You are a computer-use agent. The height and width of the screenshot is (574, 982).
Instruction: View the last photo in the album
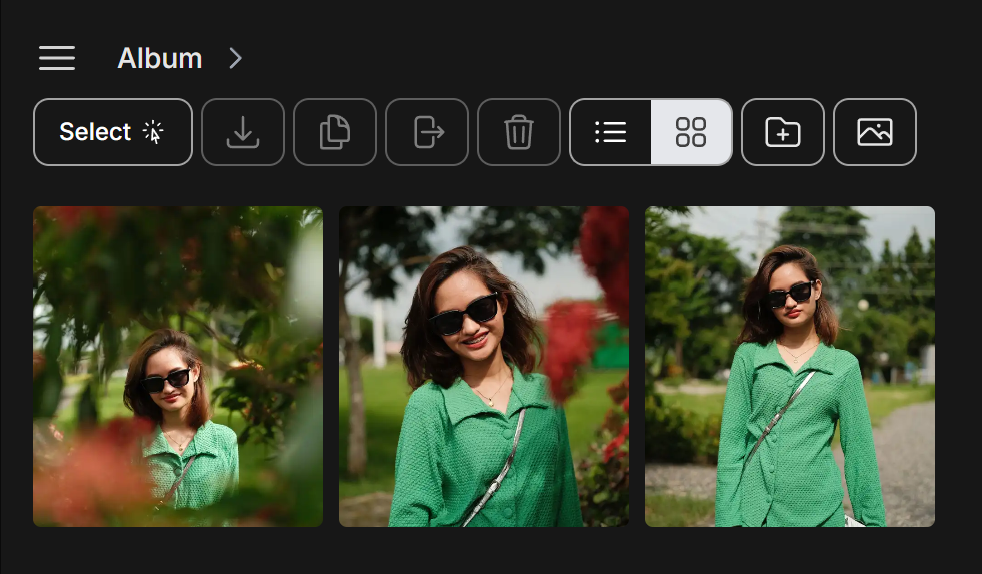[790, 366]
